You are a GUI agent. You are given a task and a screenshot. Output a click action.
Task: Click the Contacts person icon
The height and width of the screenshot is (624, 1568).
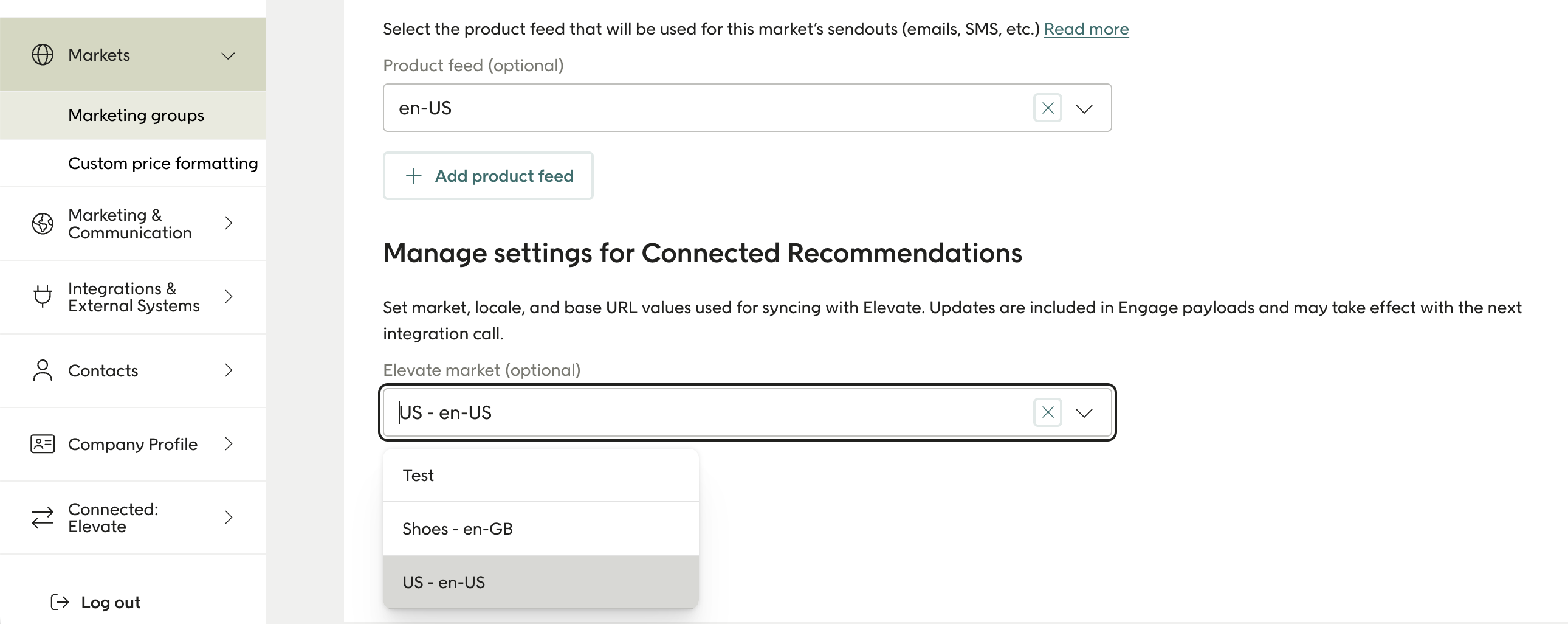click(42, 370)
